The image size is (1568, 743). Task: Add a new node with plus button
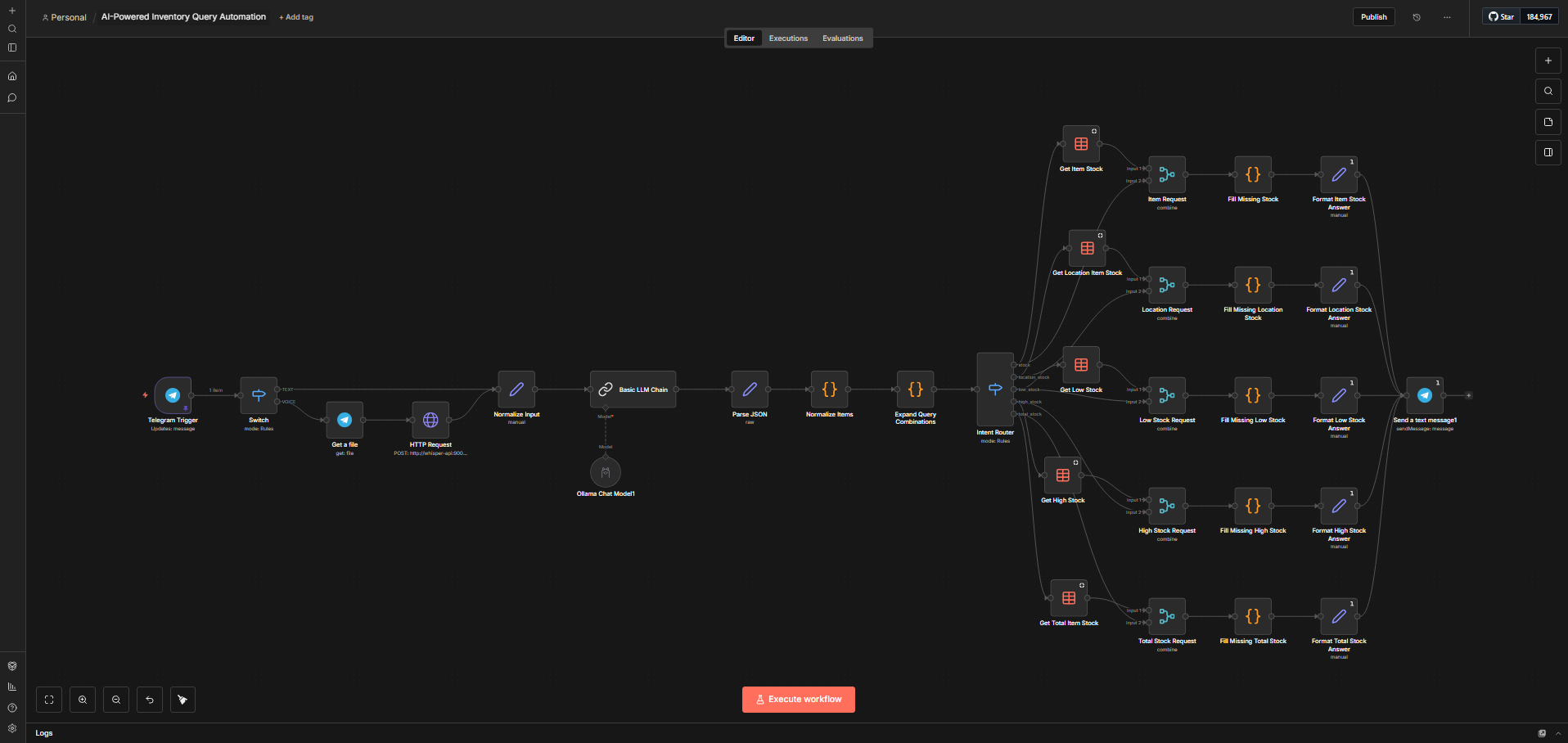click(1548, 61)
